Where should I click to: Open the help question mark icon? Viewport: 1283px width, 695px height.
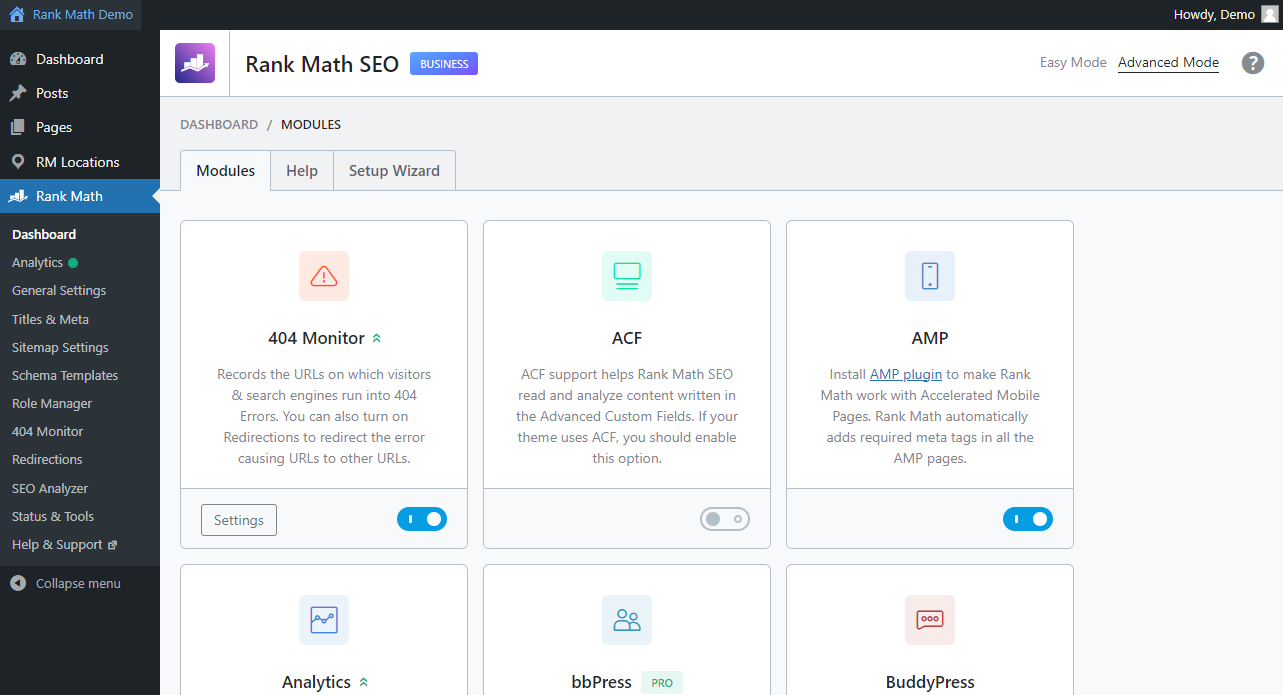coord(1253,63)
